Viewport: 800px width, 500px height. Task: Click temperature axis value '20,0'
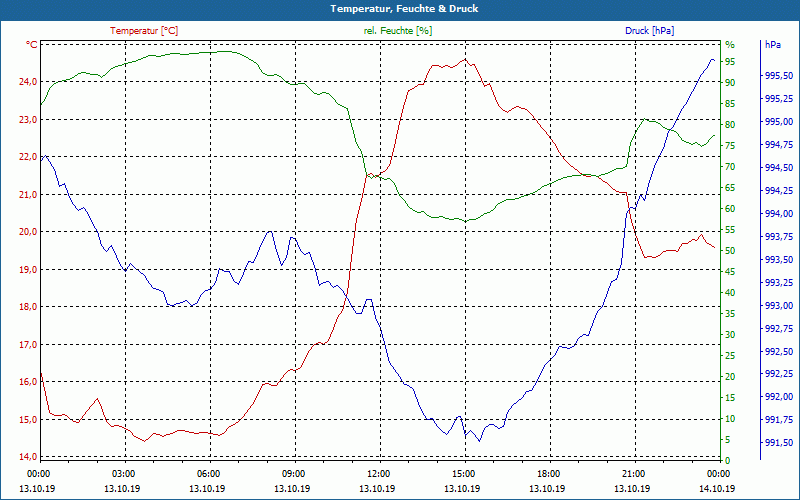pos(29,232)
